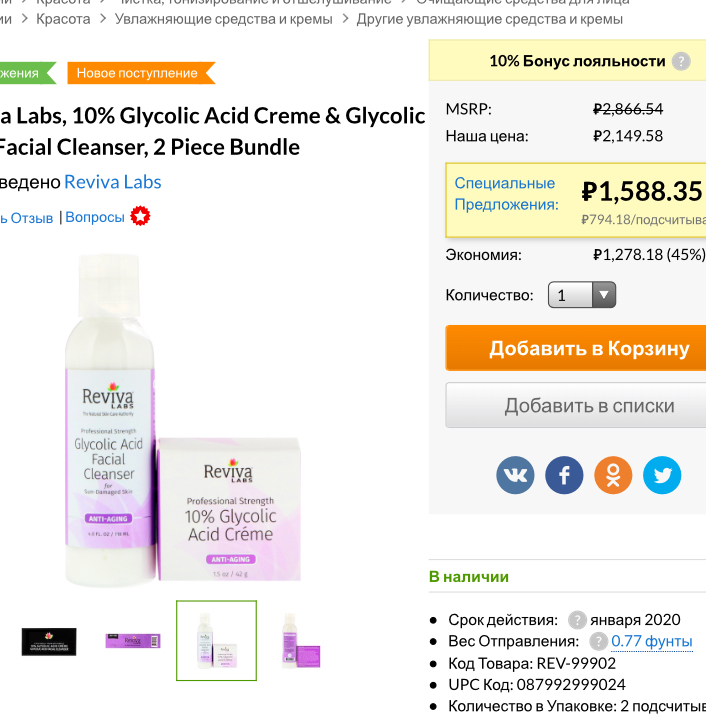Go to Увлажняющие средства и кремы breadcrumb
The image size is (706, 721).
(x=223, y=19)
